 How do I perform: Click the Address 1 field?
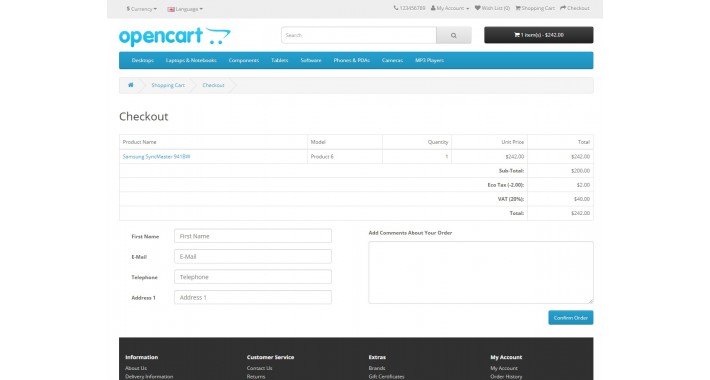(x=253, y=297)
